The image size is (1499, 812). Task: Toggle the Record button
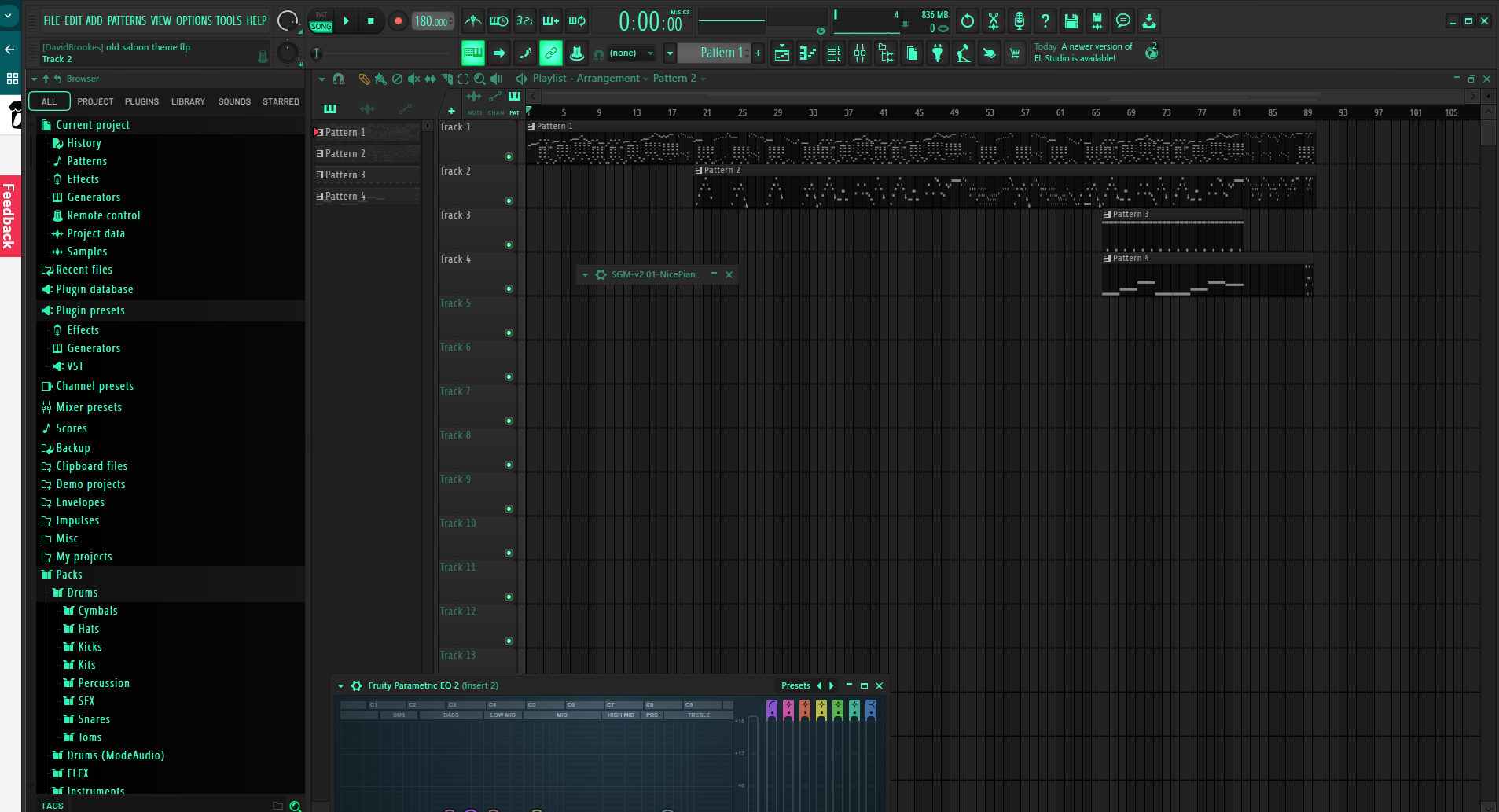[398, 21]
